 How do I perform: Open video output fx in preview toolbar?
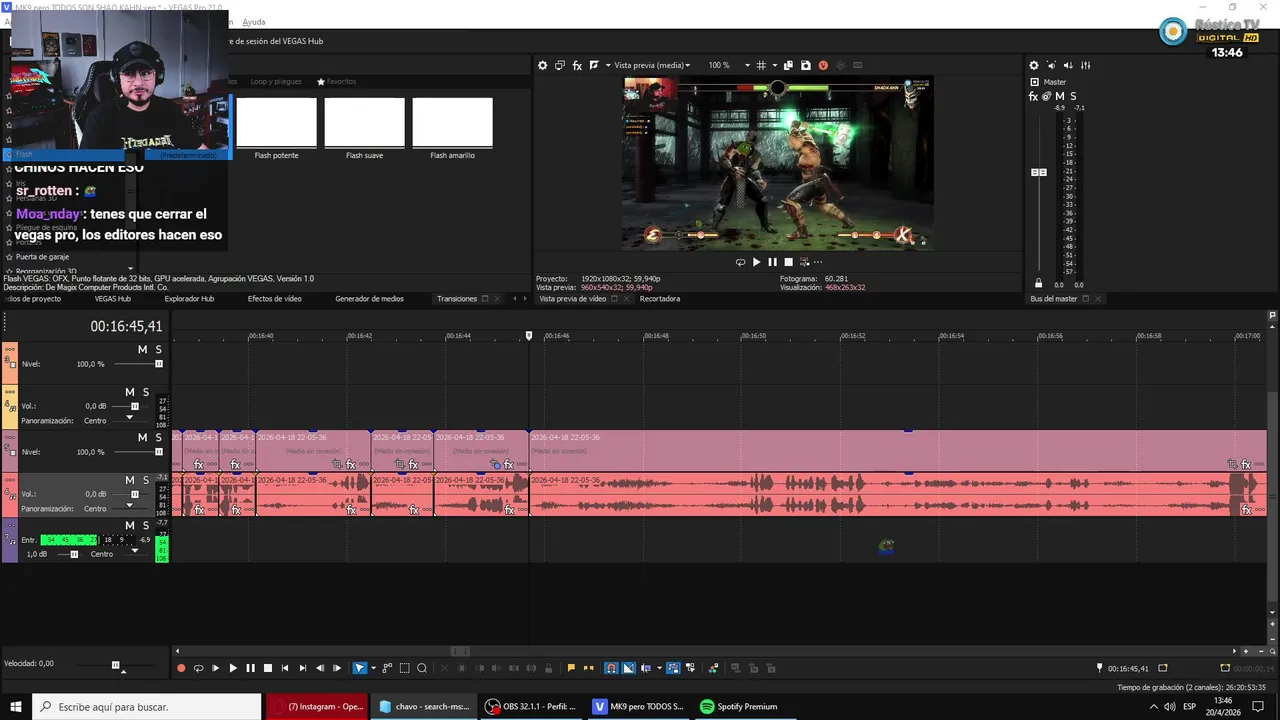[577, 65]
